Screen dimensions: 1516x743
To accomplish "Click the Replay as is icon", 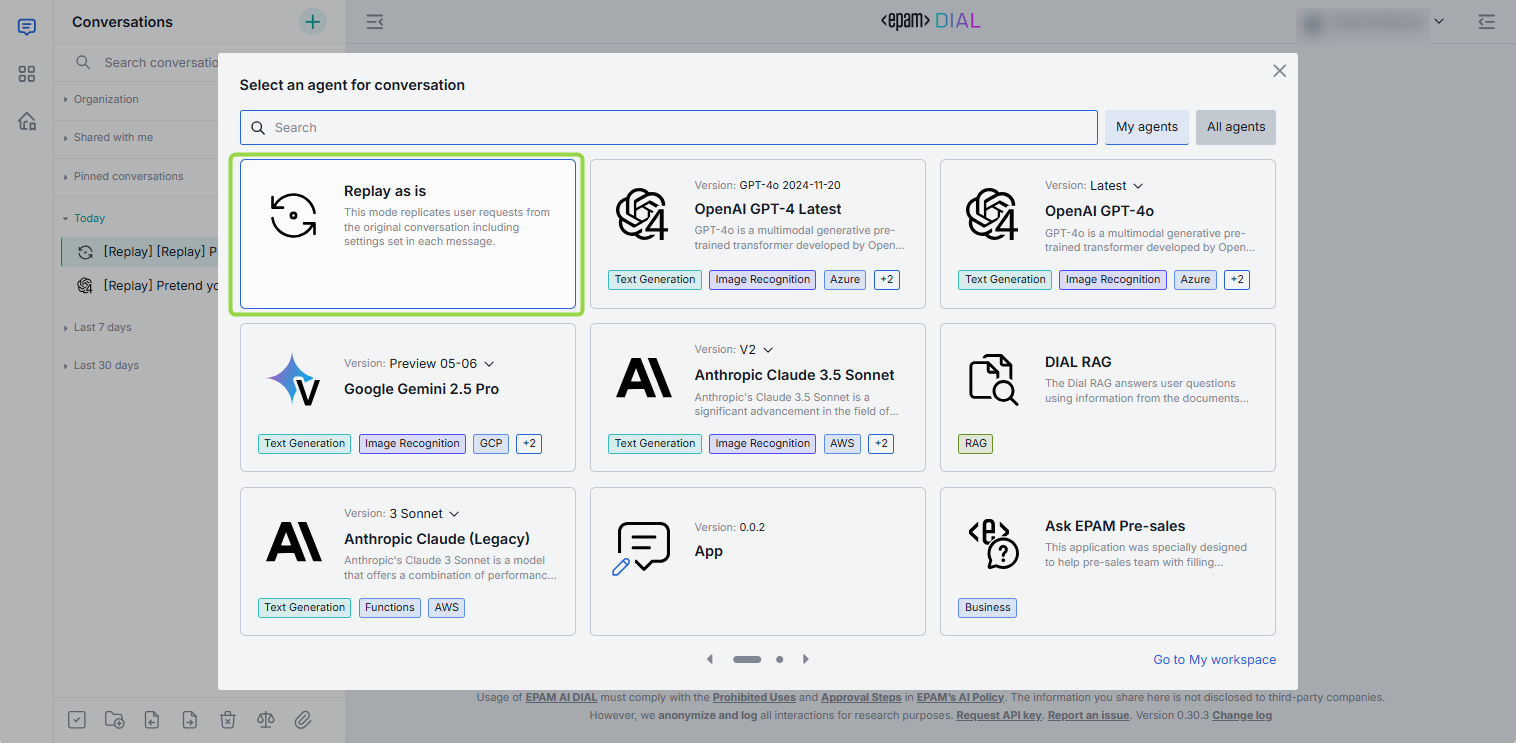I will [294, 215].
